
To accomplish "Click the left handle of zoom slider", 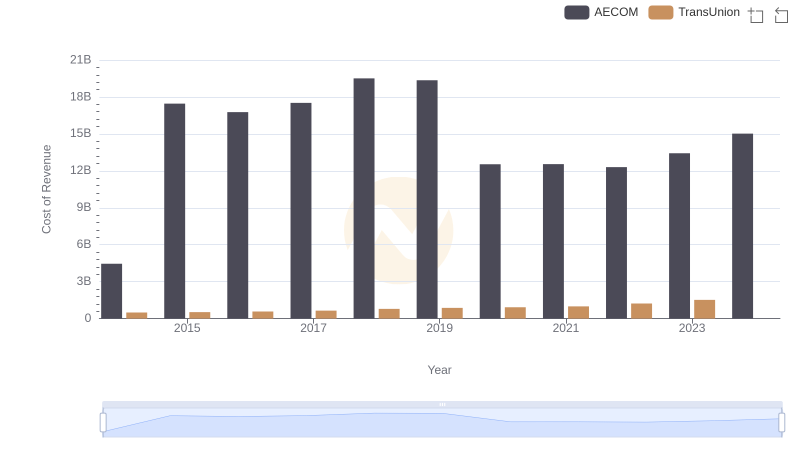I will coord(103,423).
